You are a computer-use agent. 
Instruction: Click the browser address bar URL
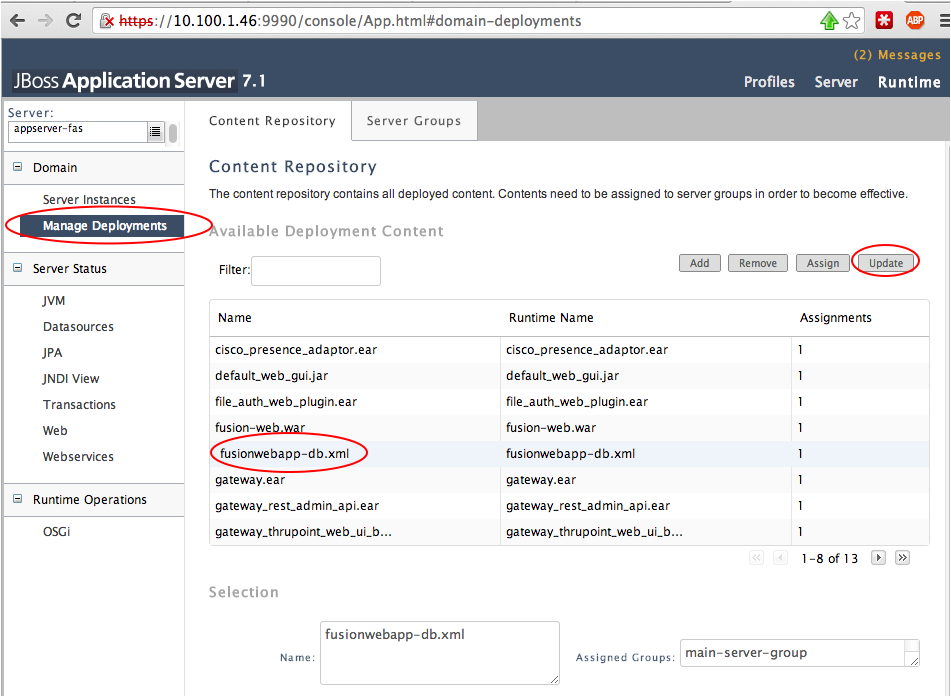coord(350,21)
